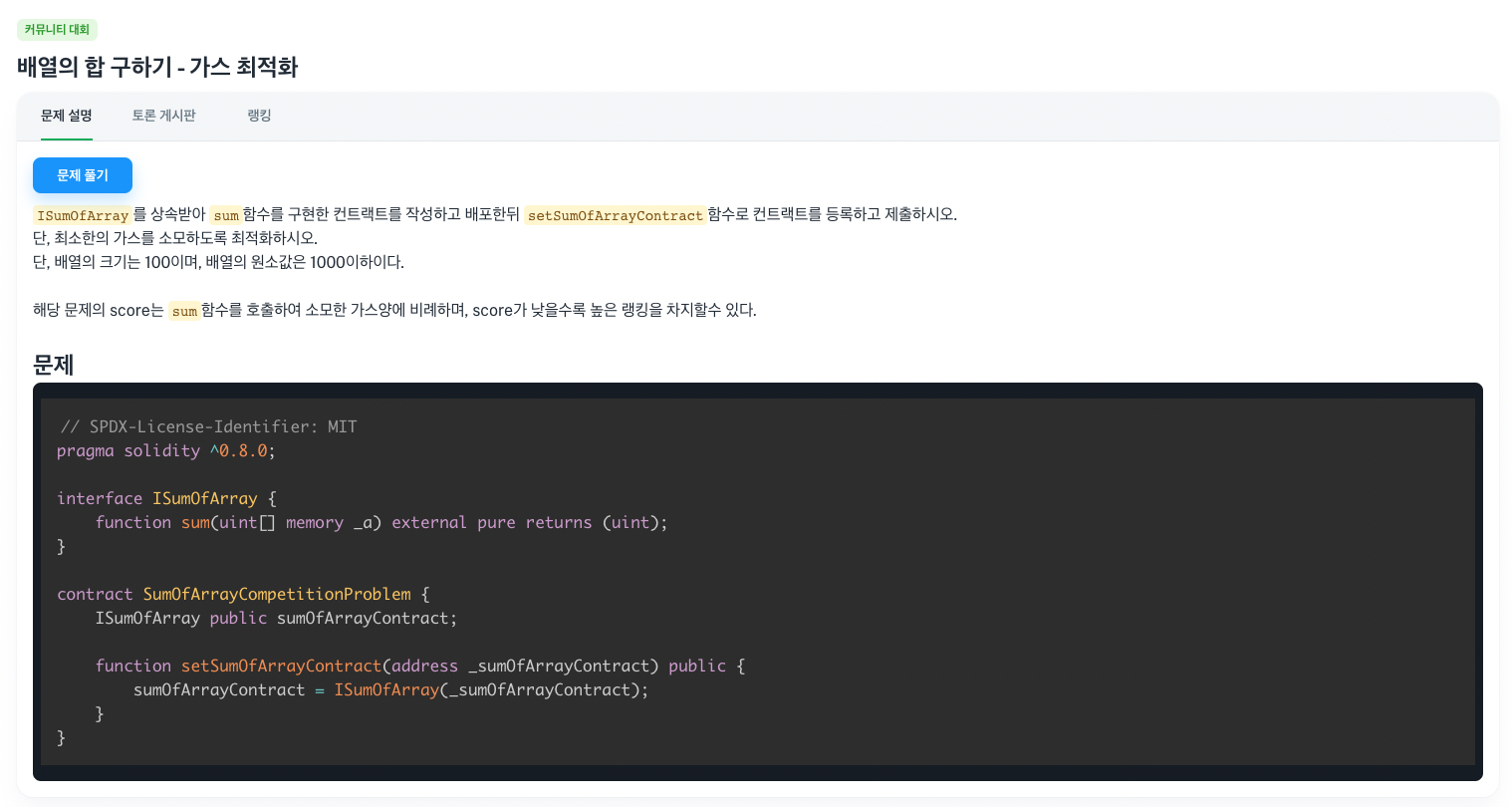Click the function sum signature line in code
This screenshot has height=807, width=1512.
(x=381, y=522)
